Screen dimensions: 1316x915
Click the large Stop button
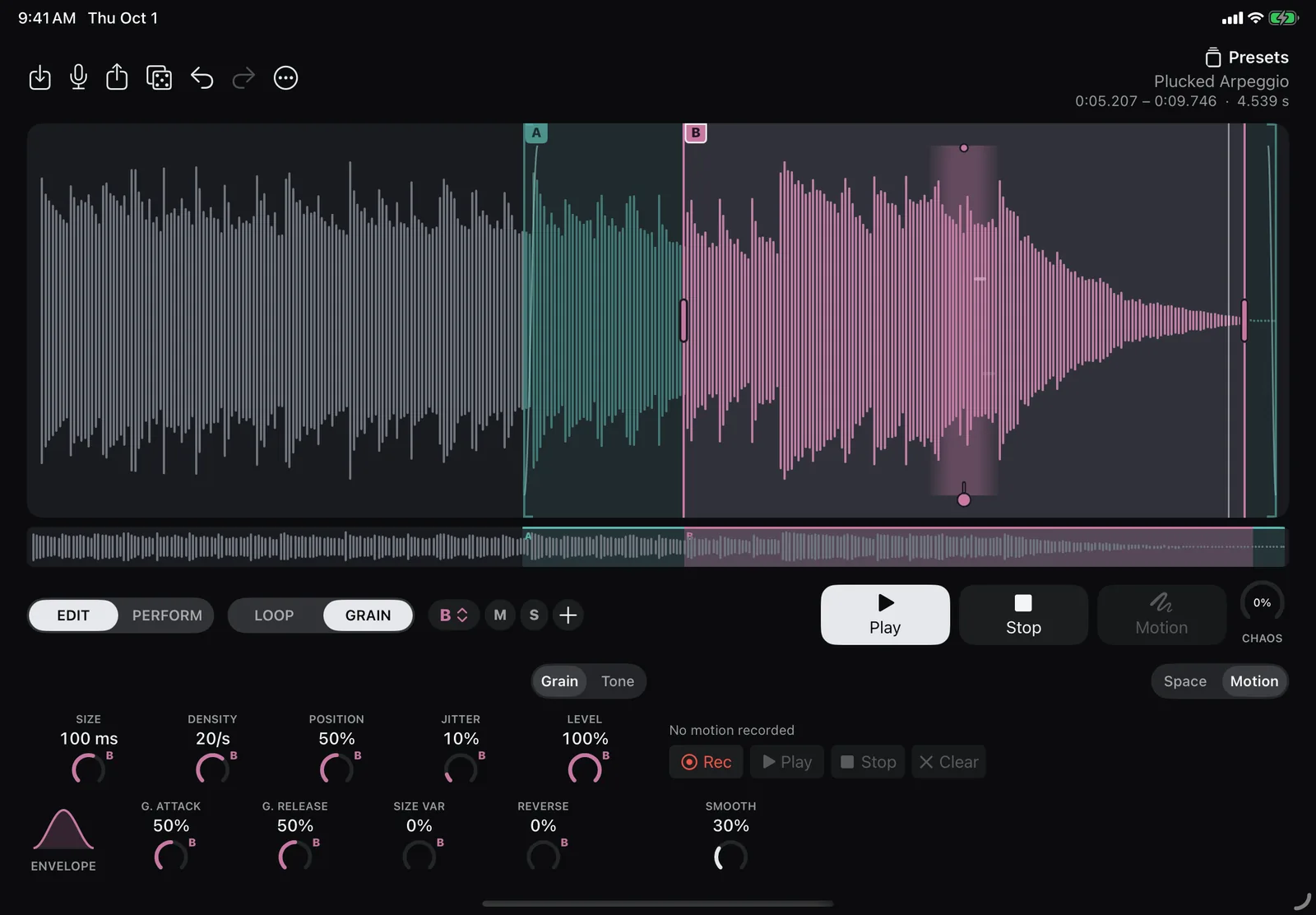pyautogui.click(x=1023, y=615)
